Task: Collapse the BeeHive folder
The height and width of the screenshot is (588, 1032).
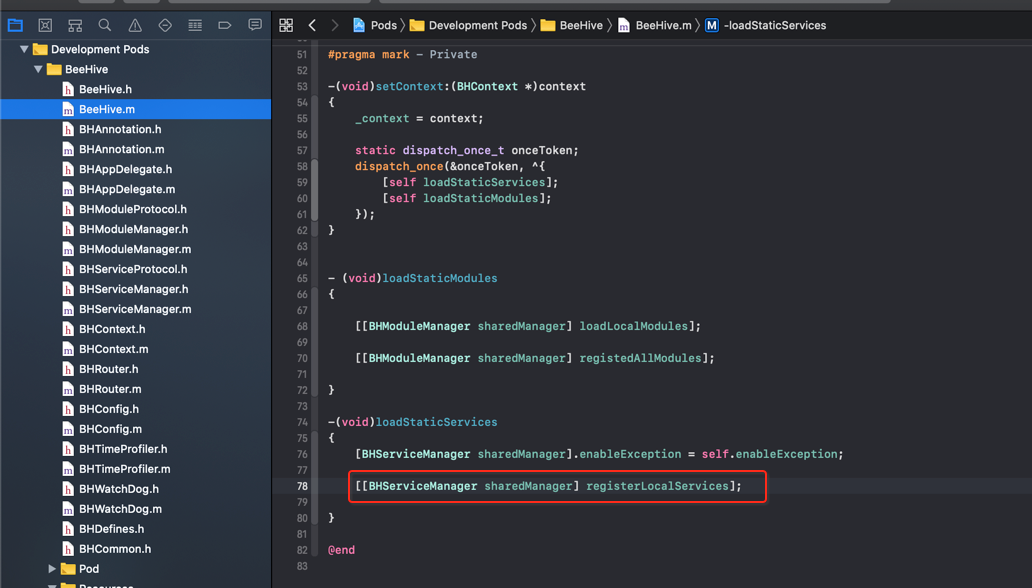Action: [x=38, y=69]
